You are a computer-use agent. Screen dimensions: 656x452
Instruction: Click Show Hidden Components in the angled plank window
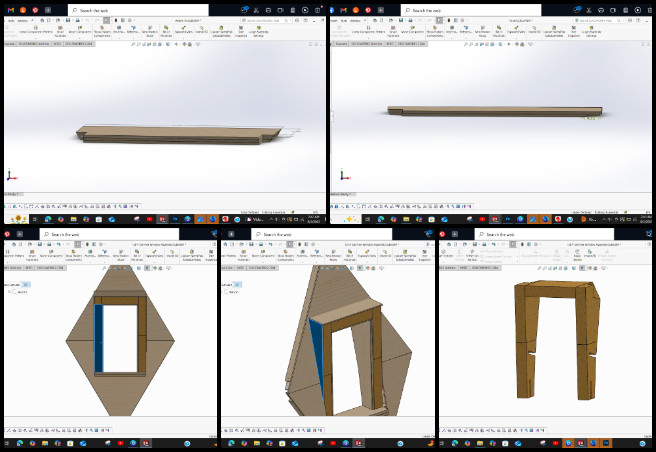102,33
